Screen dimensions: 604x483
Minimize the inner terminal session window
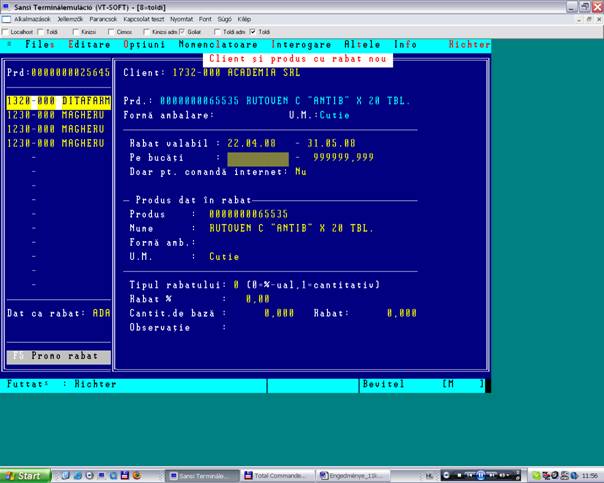(579, 19)
